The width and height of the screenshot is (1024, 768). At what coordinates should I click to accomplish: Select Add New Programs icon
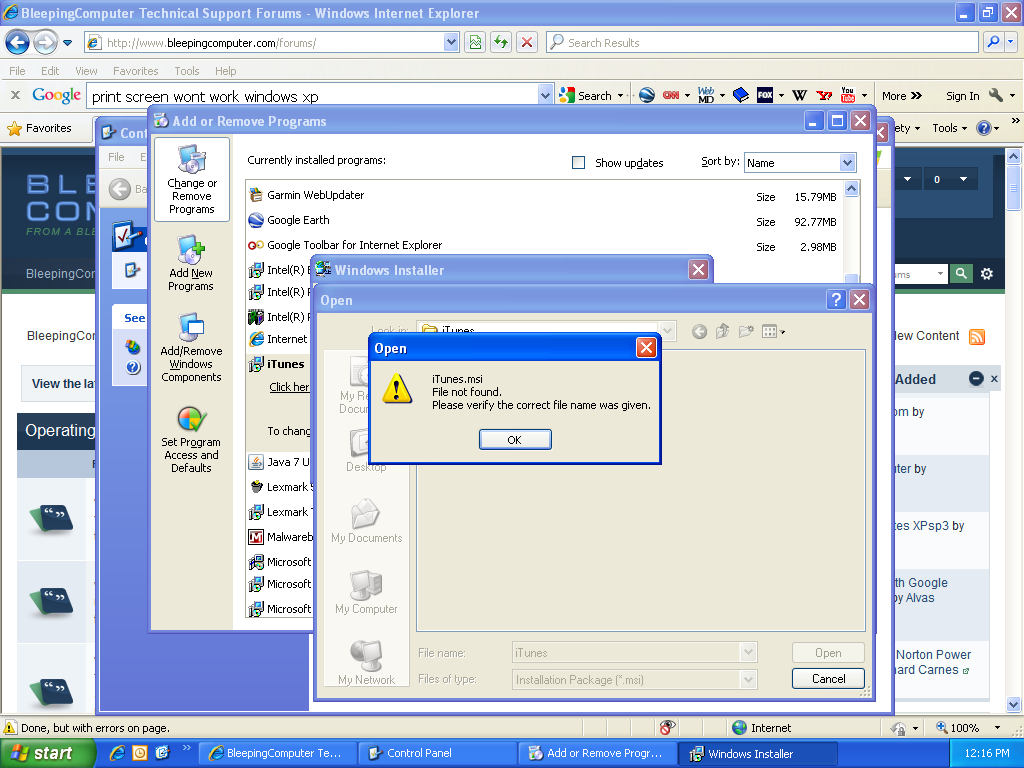pyautogui.click(x=191, y=263)
